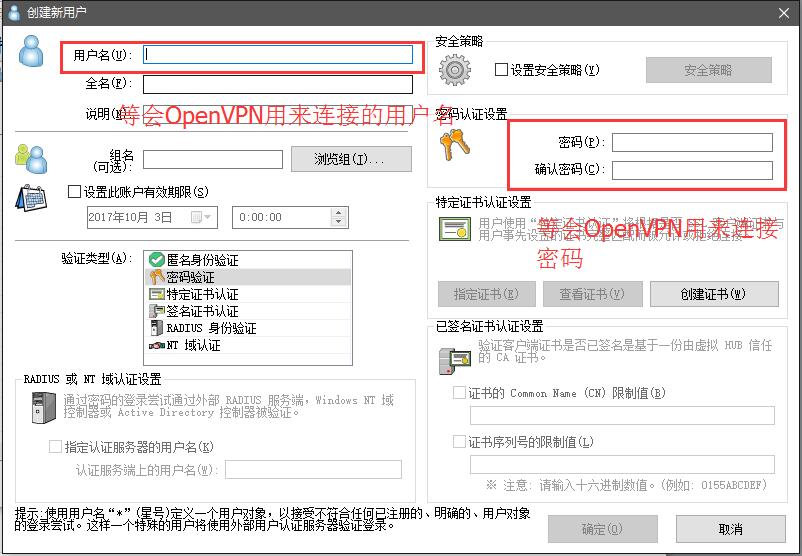This screenshot has width=802, height=556.
Task: Click the calendar icon for account expiry
Action: coord(31,198)
